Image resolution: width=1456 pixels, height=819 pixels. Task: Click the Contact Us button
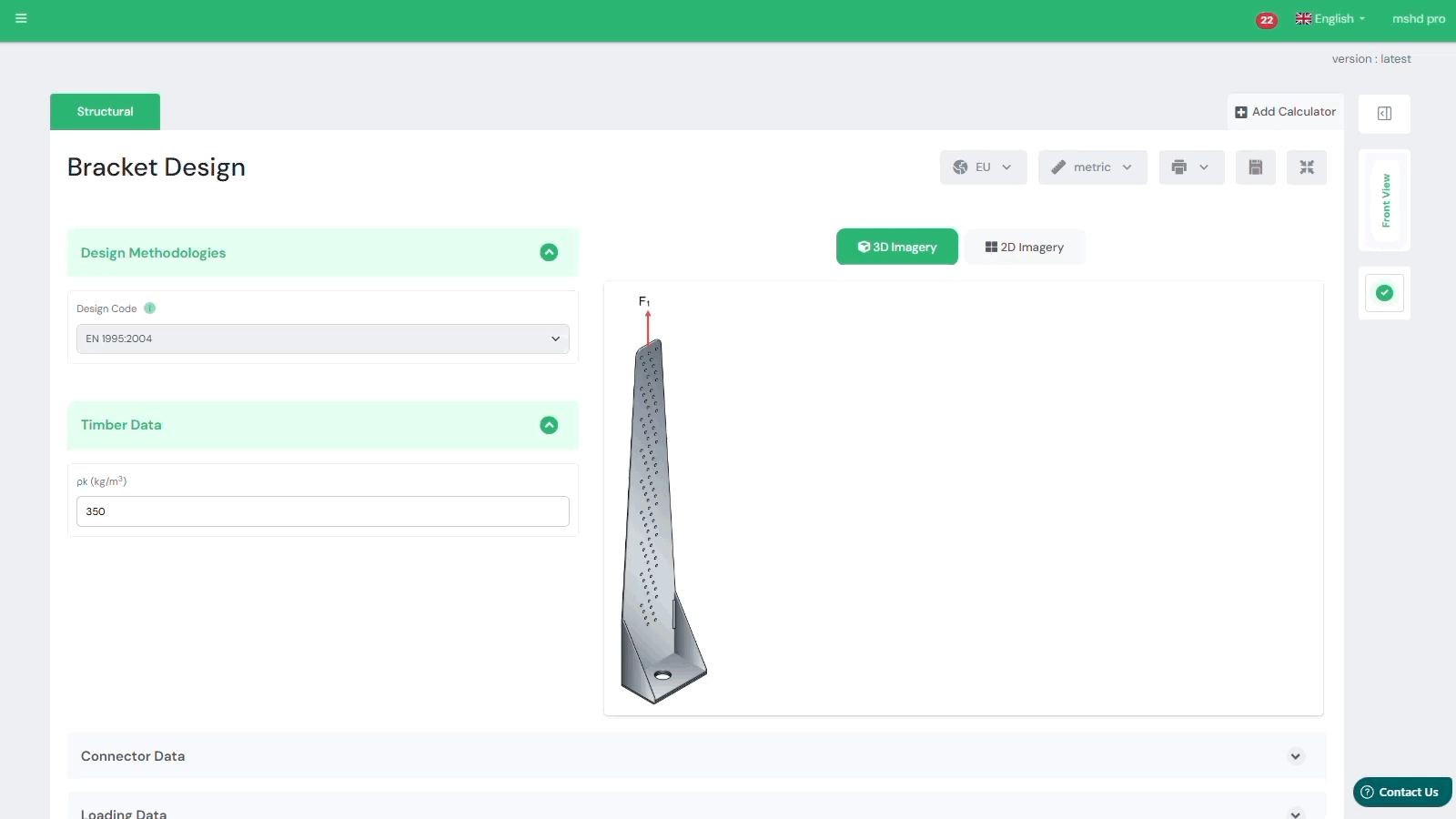pyautogui.click(x=1402, y=792)
